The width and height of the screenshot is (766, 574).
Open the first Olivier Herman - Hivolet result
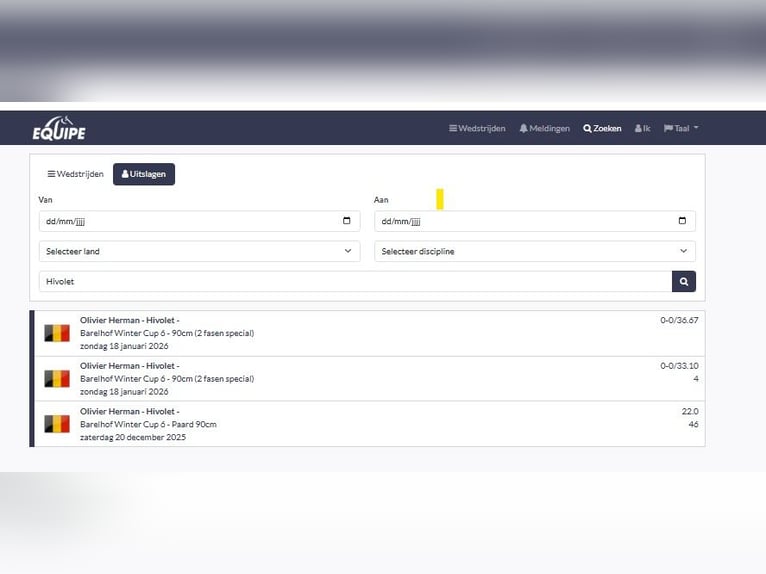click(130, 321)
